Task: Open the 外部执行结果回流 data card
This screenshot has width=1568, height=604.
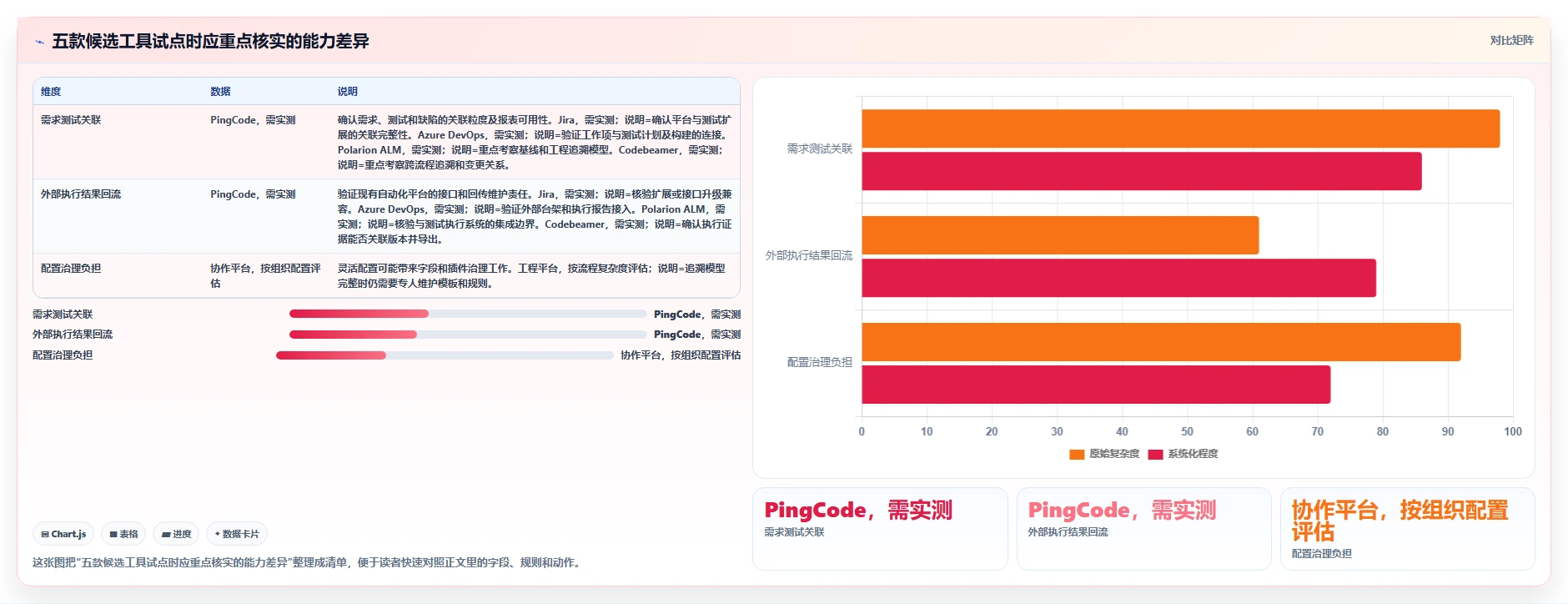Action: pyautogui.click(x=1143, y=529)
